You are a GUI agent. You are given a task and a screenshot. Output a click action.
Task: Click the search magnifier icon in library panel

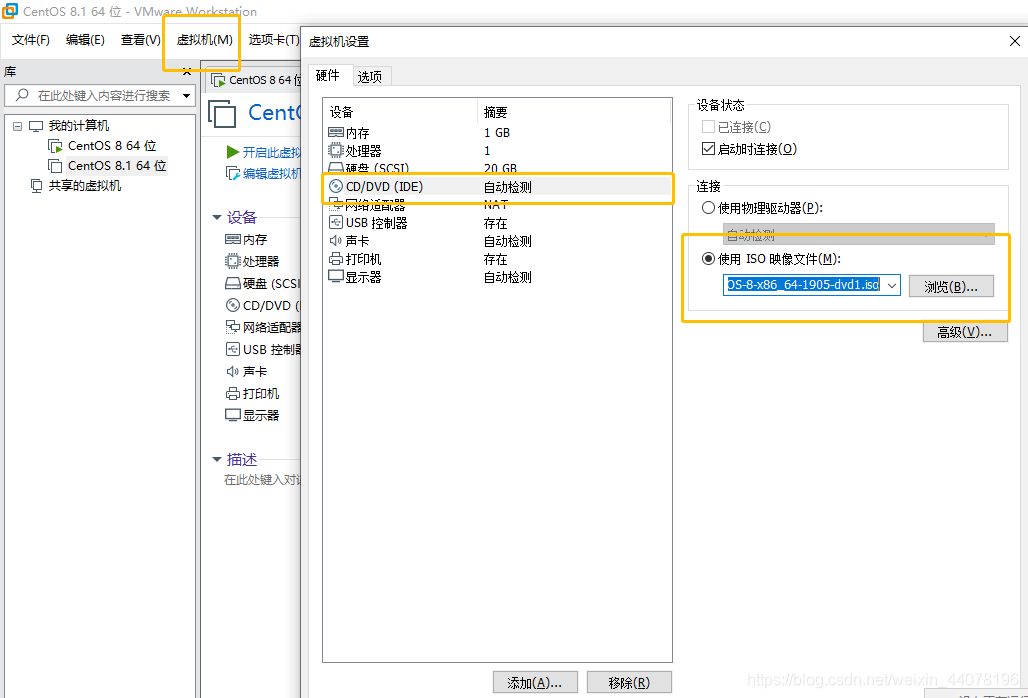point(22,95)
